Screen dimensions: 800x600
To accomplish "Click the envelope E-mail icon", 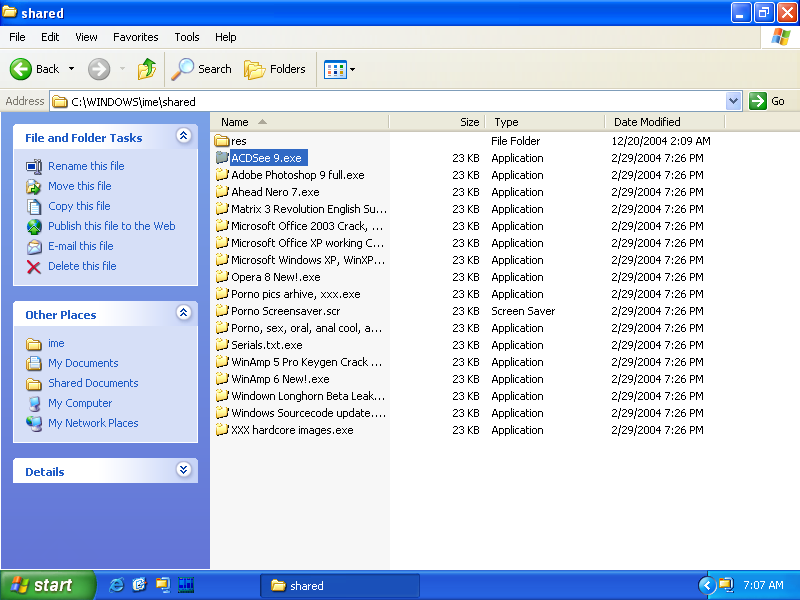I will [34, 247].
